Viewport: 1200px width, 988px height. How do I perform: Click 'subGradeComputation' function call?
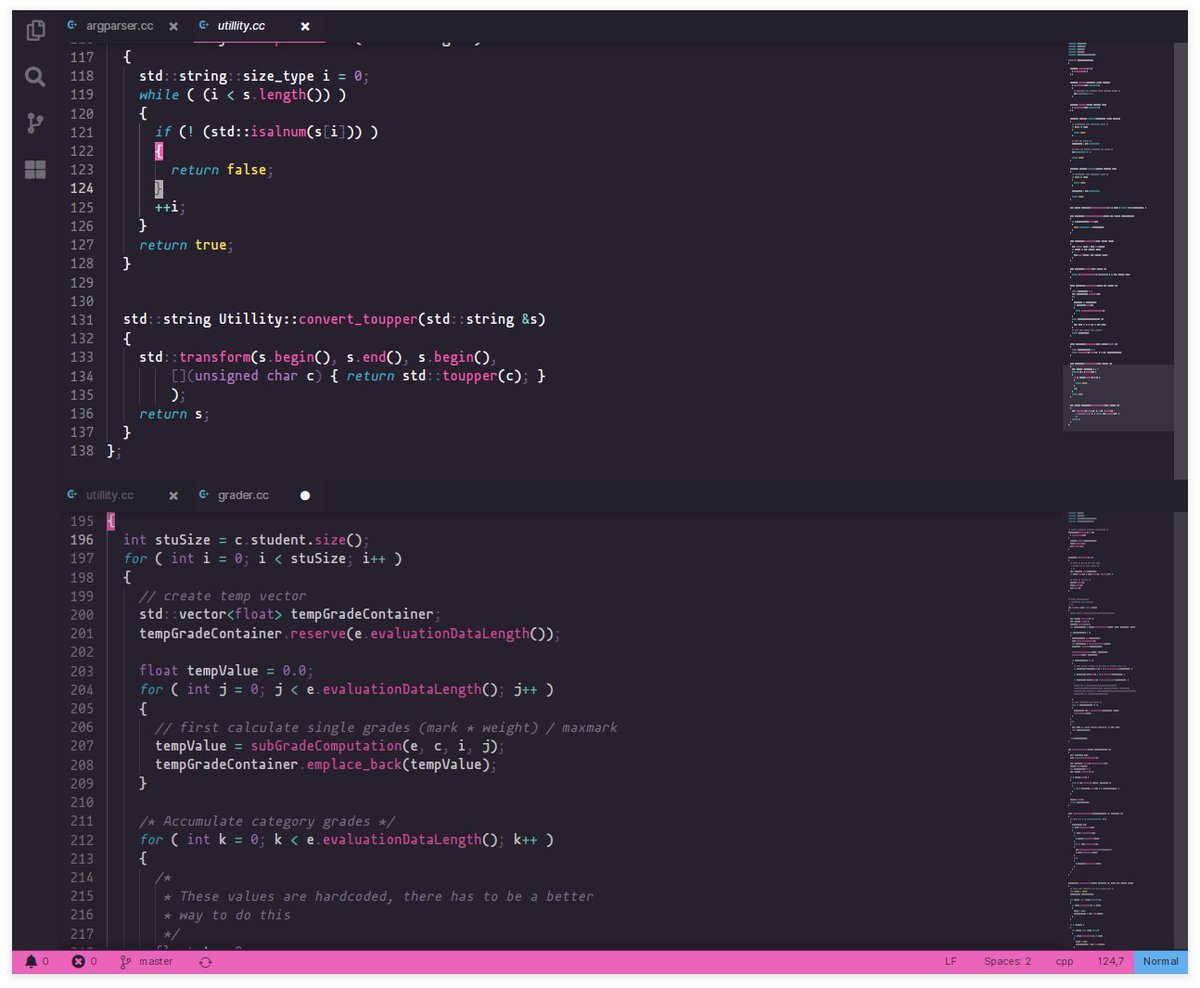click(326, 746)
